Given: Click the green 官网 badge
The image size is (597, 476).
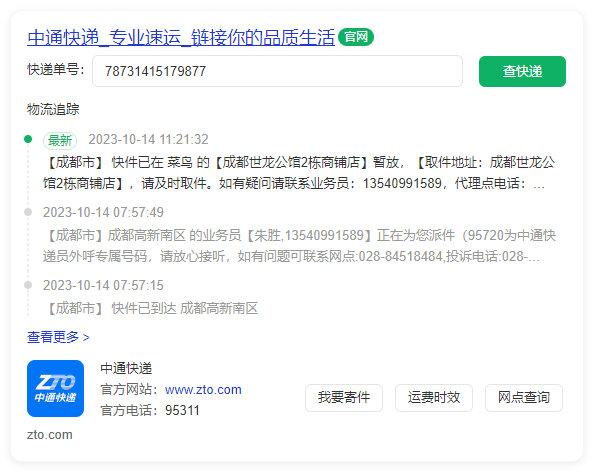Looking at the screenshot, I should [356, 37].
